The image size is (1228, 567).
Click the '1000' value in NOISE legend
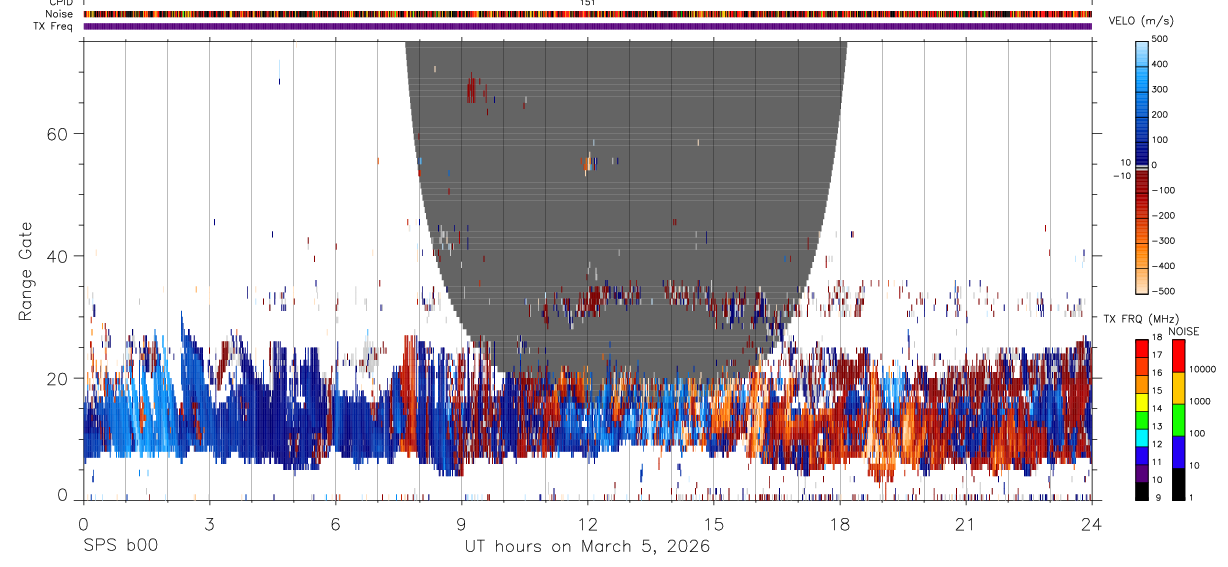1199,401
